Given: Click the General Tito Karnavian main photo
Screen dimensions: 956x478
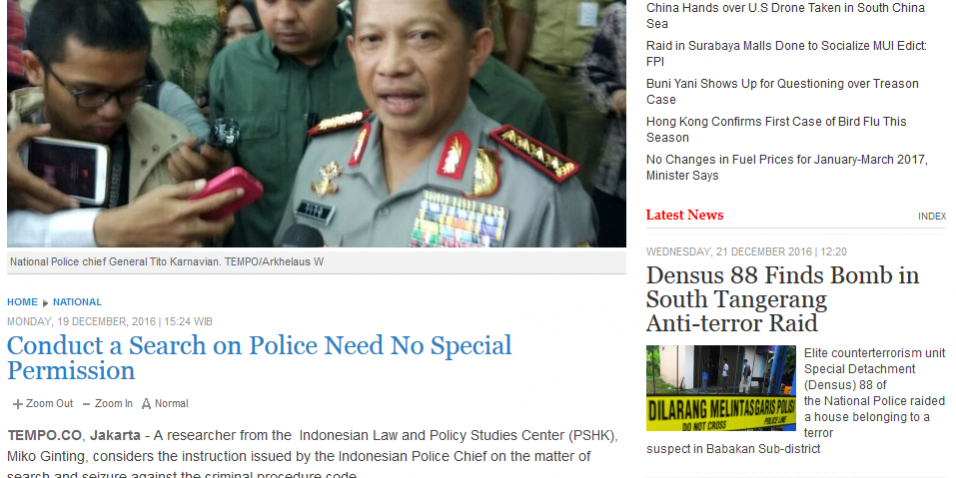Looking at the screenshot, I should point(316,123).
